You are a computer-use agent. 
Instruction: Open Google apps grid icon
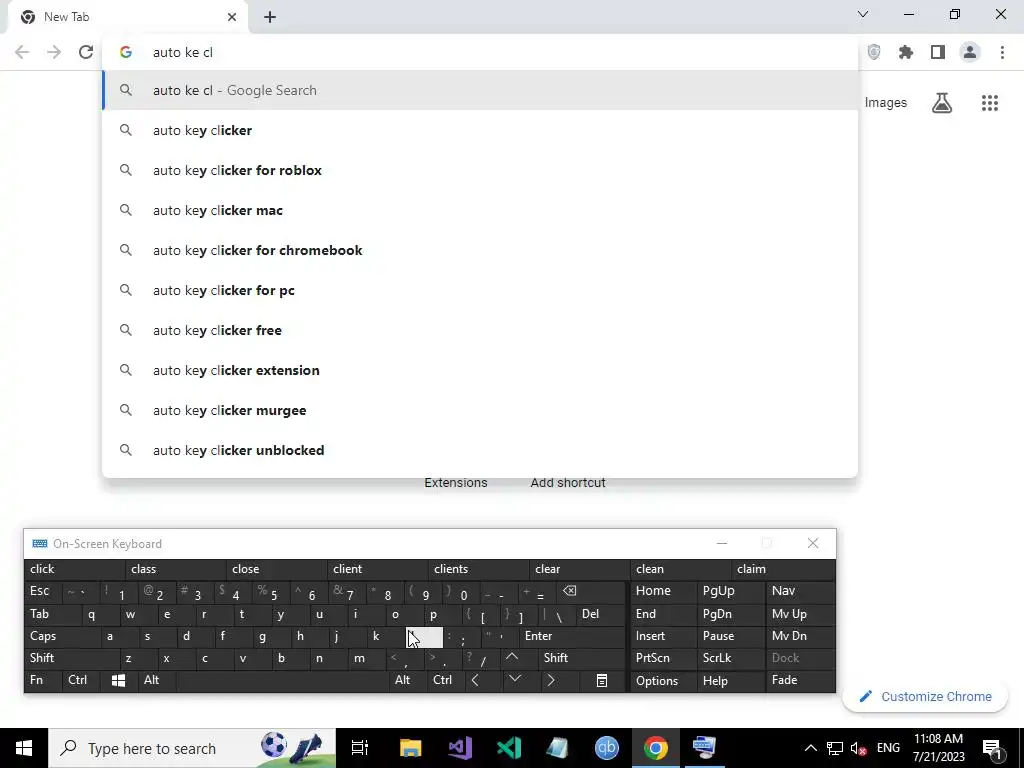[x=990, y=103]
